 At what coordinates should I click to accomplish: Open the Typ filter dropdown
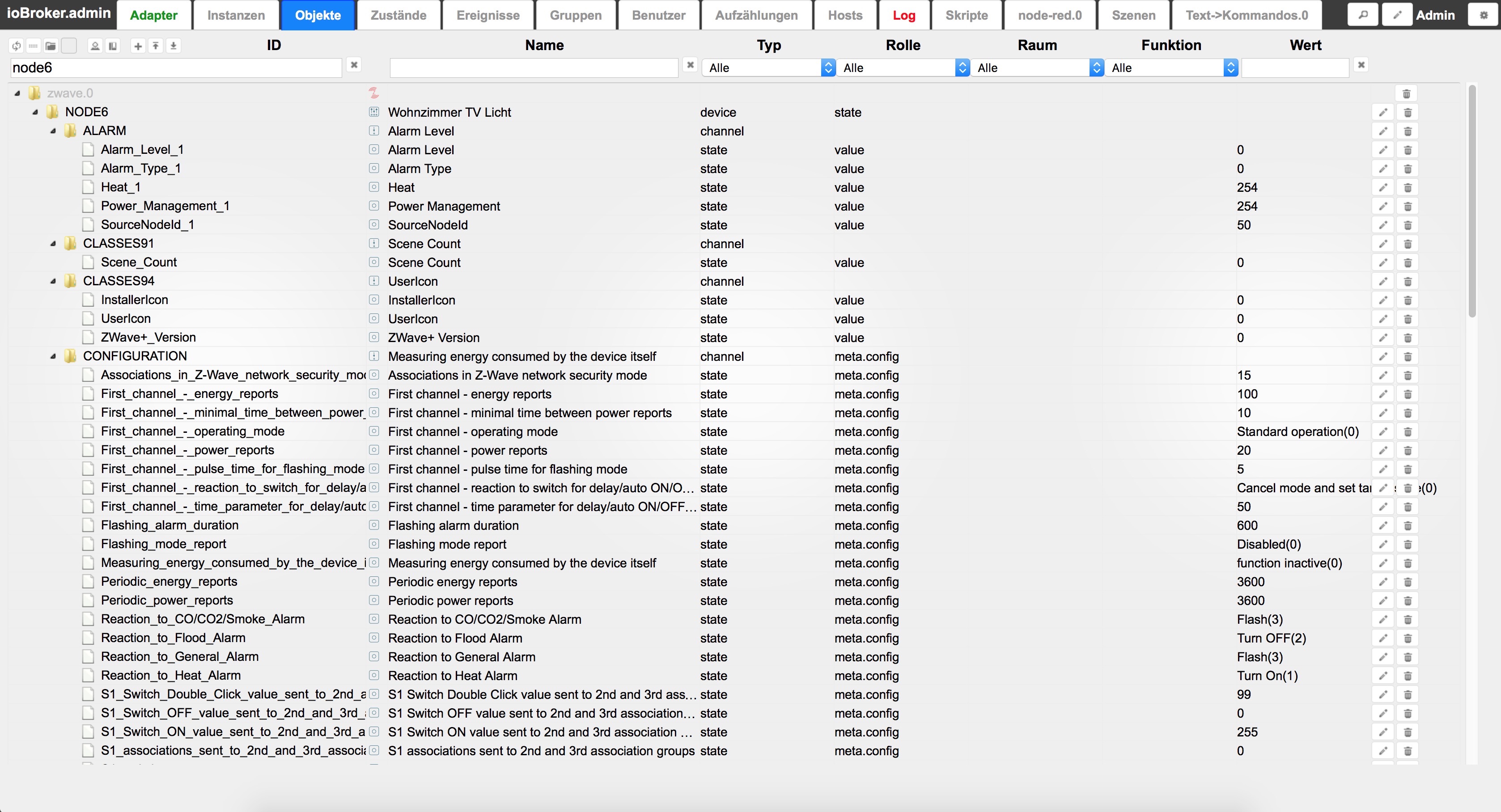(x=768, y=68)
